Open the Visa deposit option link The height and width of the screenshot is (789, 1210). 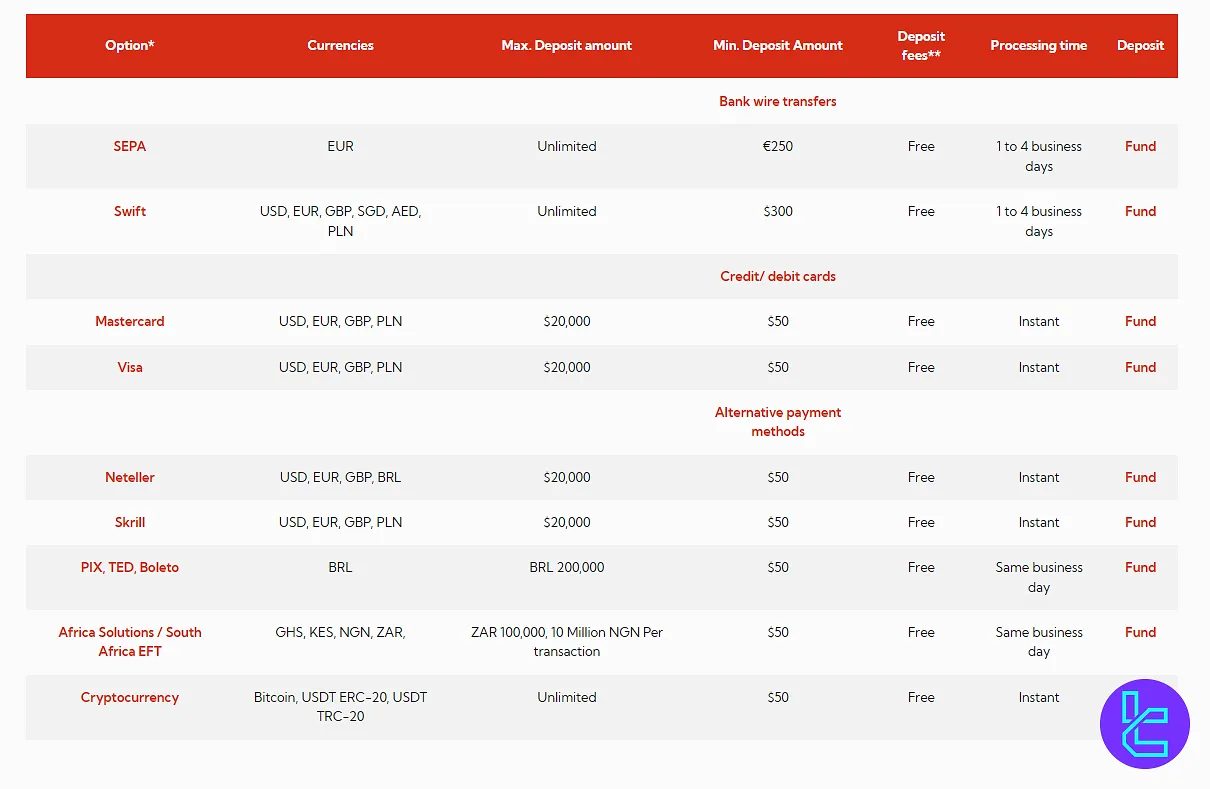click(x=130, y=367)
